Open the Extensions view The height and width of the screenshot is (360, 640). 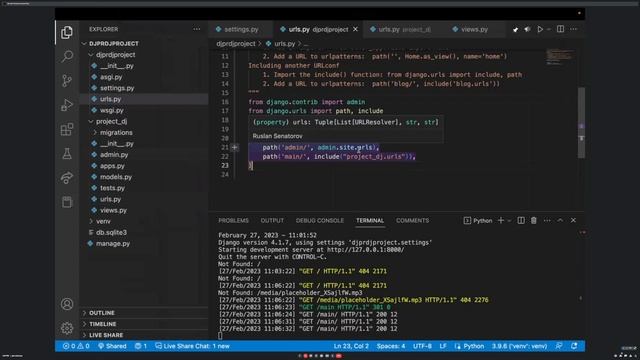pos(67,129)
